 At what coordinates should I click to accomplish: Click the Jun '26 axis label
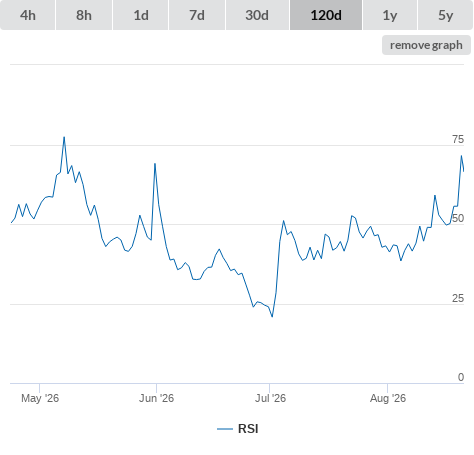click(156, 398)
